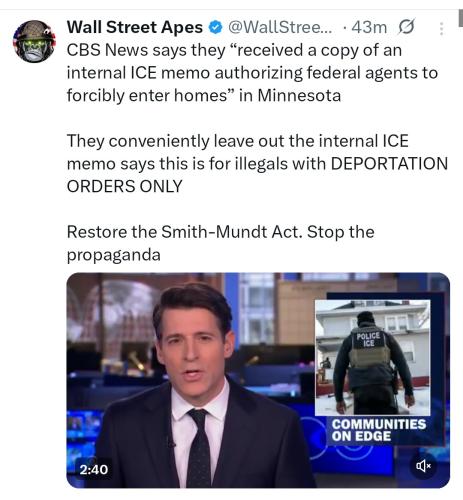Click the scrollbar thumb at right edge

click(461, 18)
